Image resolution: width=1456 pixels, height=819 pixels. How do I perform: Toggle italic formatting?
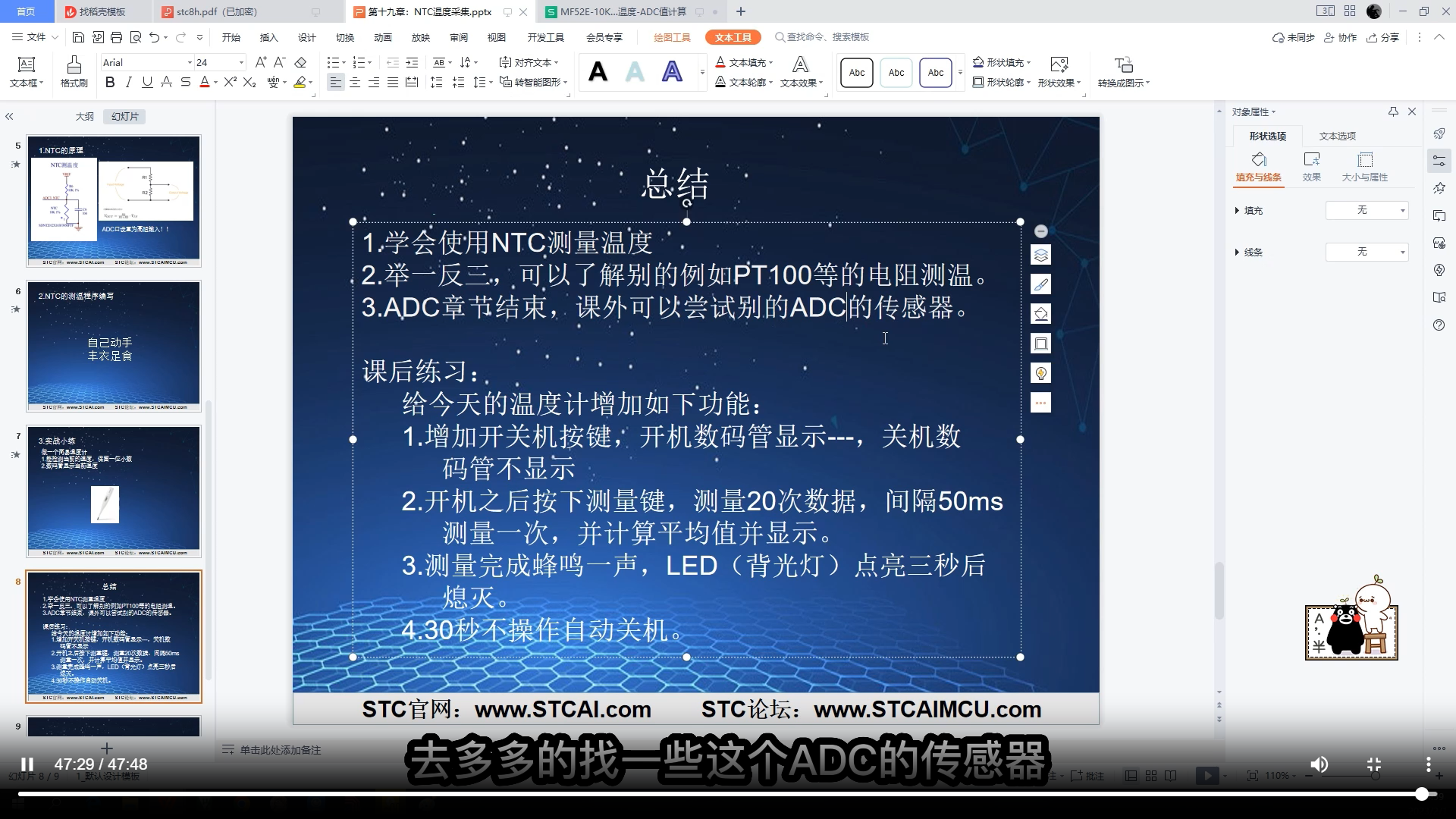129,83
